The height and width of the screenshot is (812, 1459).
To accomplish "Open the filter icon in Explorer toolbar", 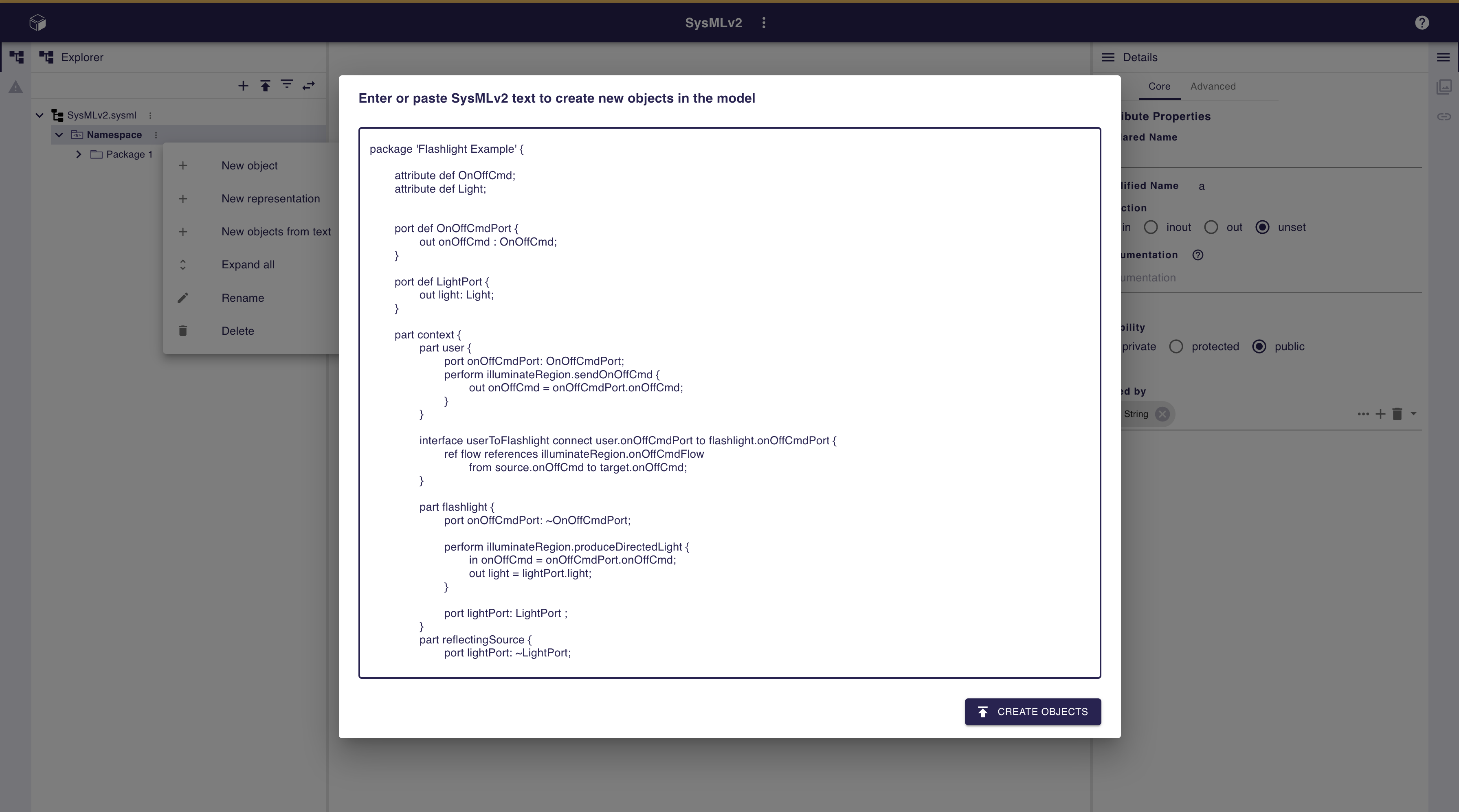I will click(287, 85).
